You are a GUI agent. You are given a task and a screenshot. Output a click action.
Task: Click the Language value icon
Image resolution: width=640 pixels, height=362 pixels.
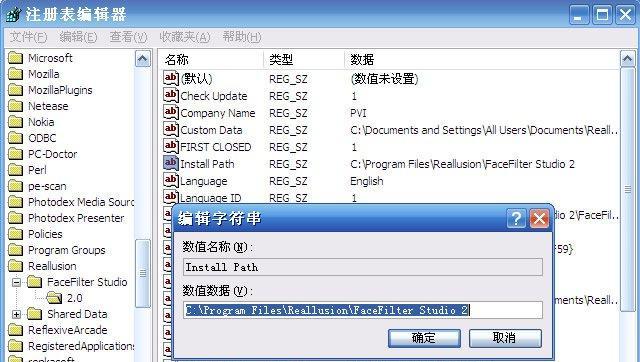pos(171,180)
